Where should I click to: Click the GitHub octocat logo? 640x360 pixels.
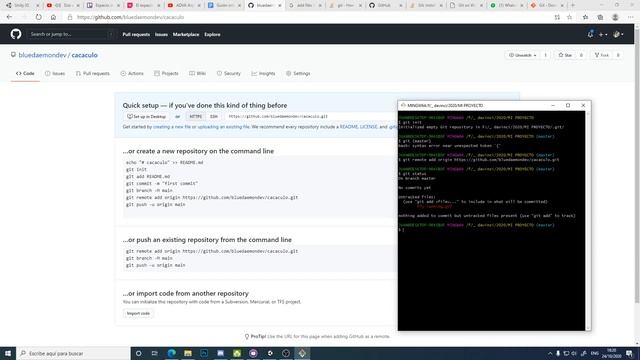coord(16,34)
